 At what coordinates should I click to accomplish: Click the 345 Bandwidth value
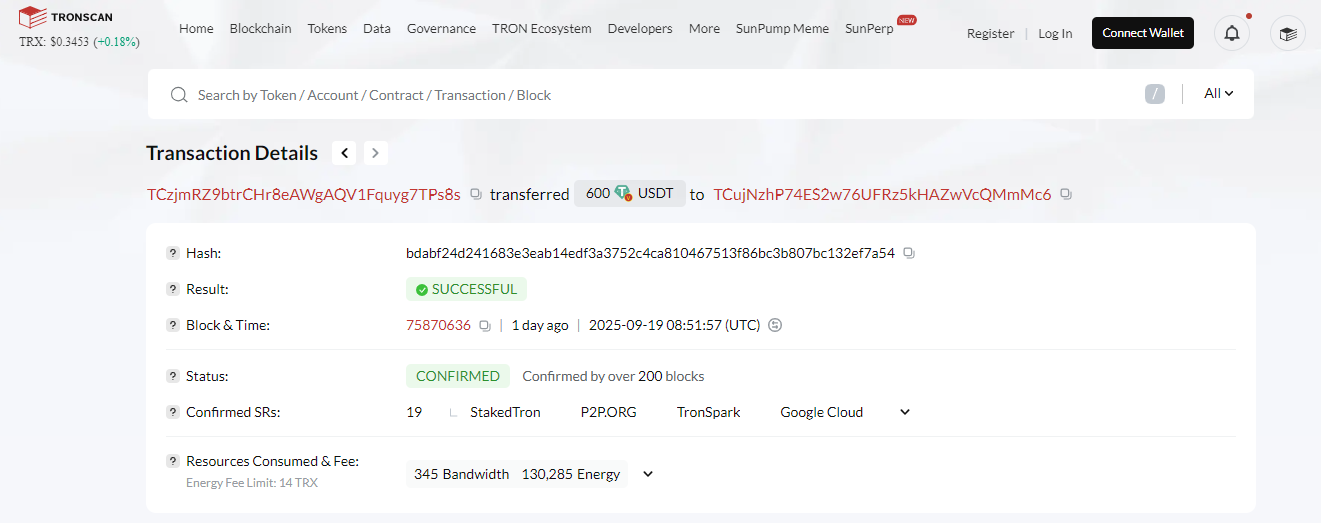coord(461,474)
